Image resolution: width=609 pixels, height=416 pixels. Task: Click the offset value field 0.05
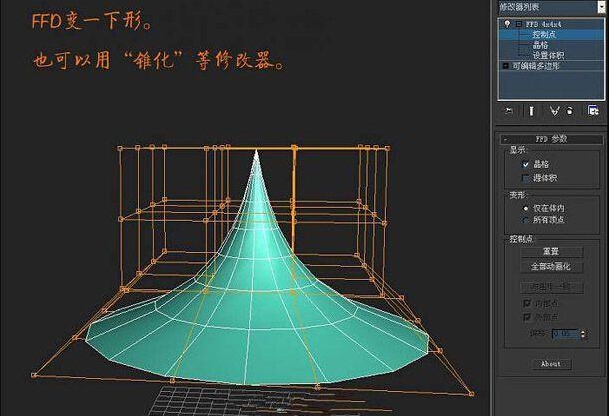(x=566, y=334)
